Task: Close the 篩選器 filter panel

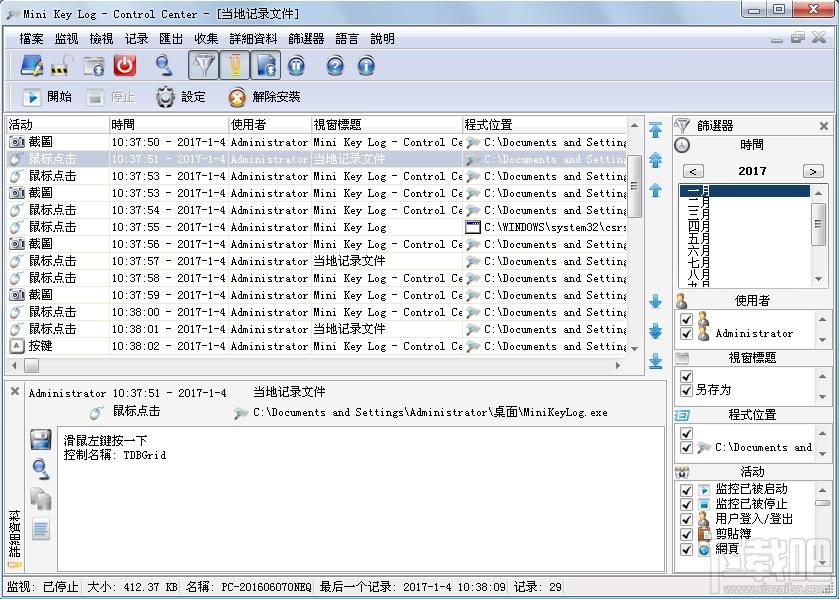Action: (824, 126)
